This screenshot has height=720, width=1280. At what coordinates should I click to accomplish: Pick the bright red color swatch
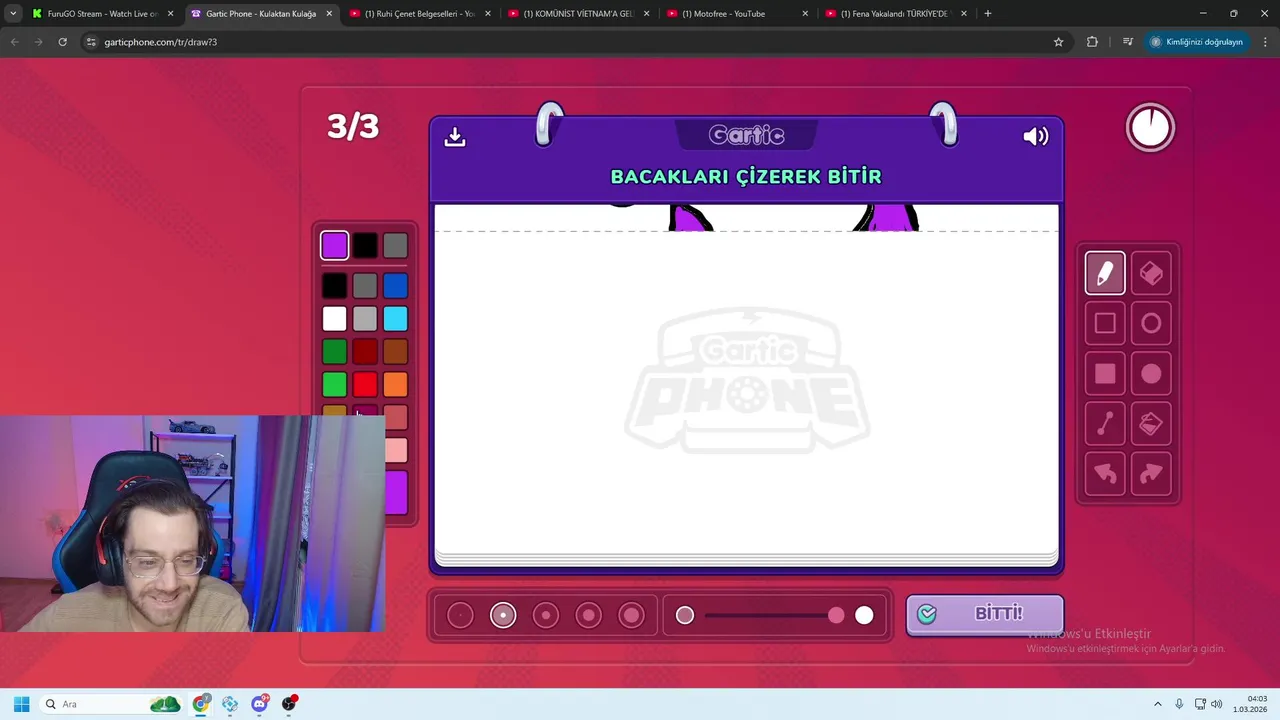click(x=365, y=385)
